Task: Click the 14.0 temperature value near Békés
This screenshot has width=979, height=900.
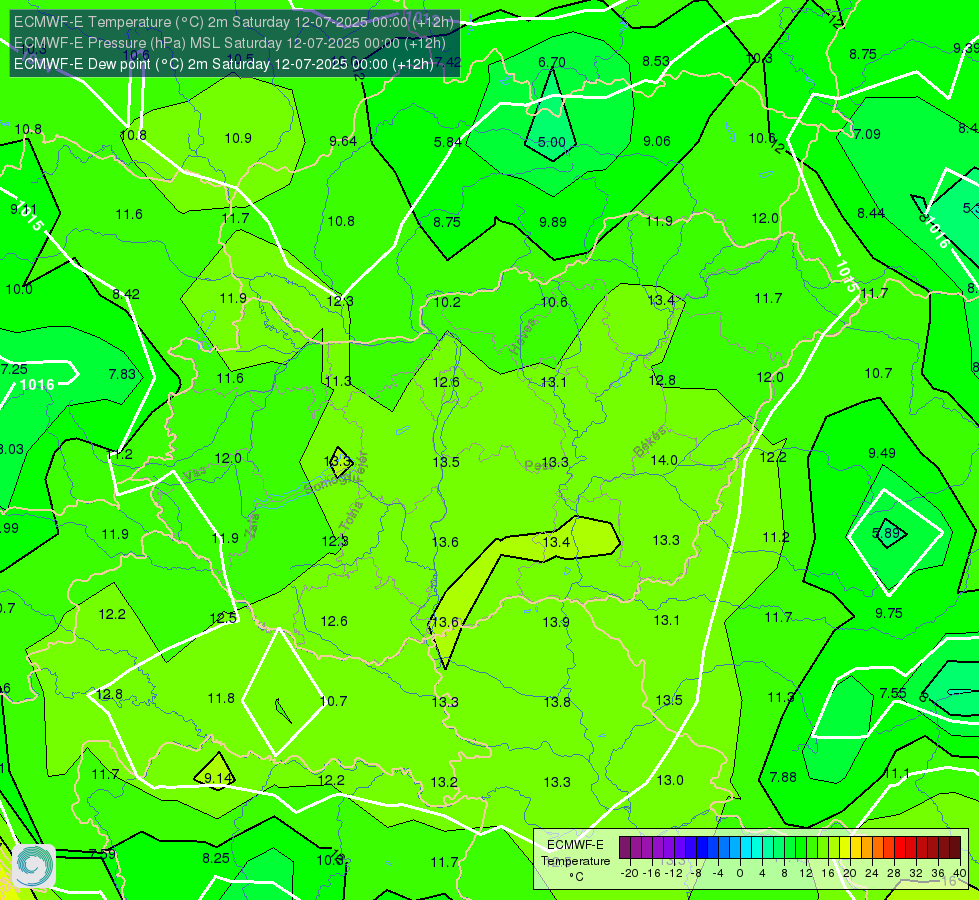Action: tap(664, 460)
